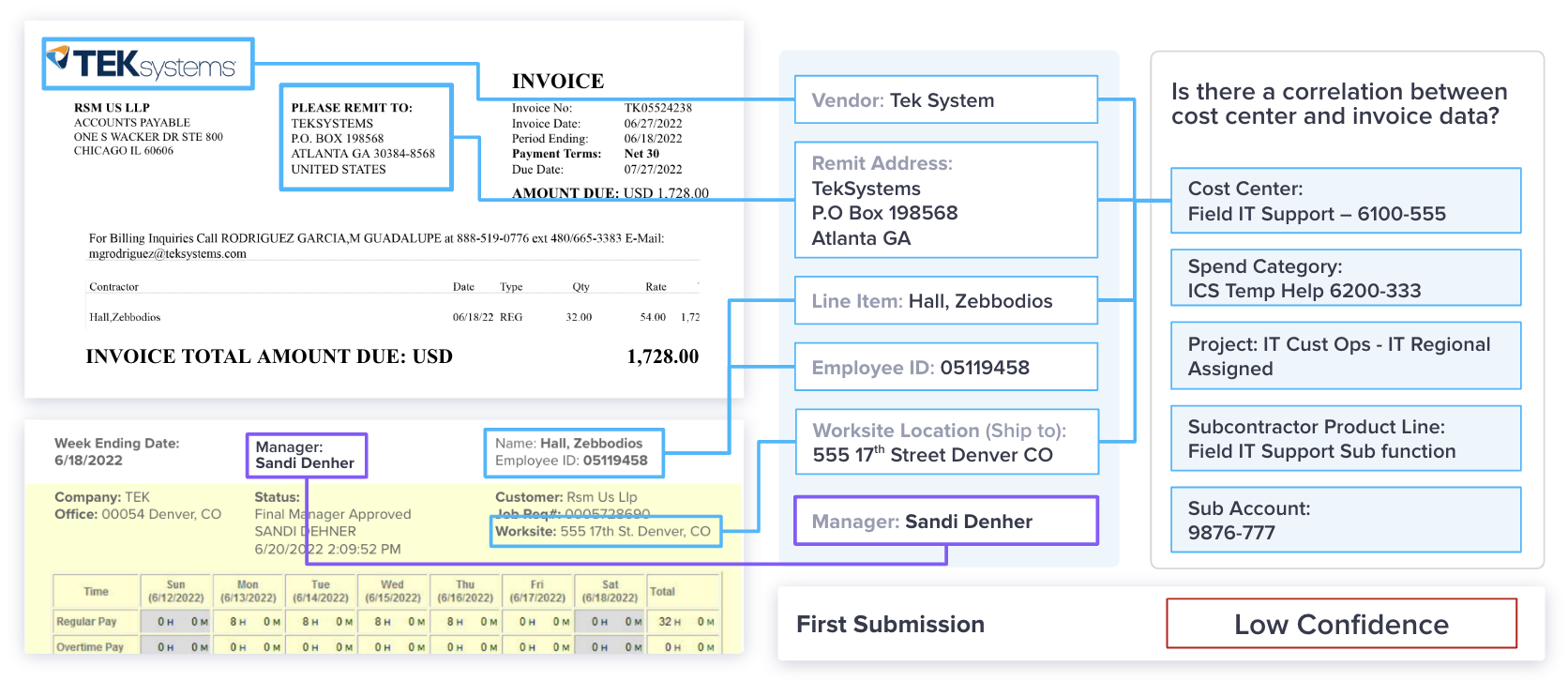
Task: Select Subcontractor Product Line box
Action: coord(1346,438)
